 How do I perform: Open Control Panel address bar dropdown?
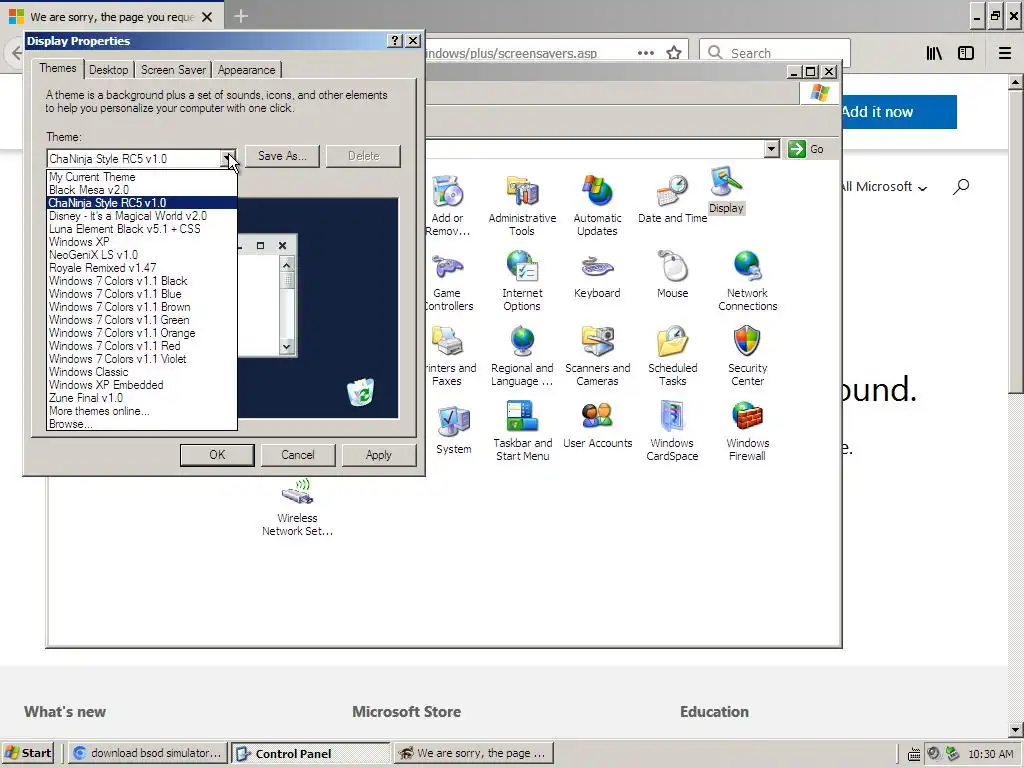tap(771, 149)
